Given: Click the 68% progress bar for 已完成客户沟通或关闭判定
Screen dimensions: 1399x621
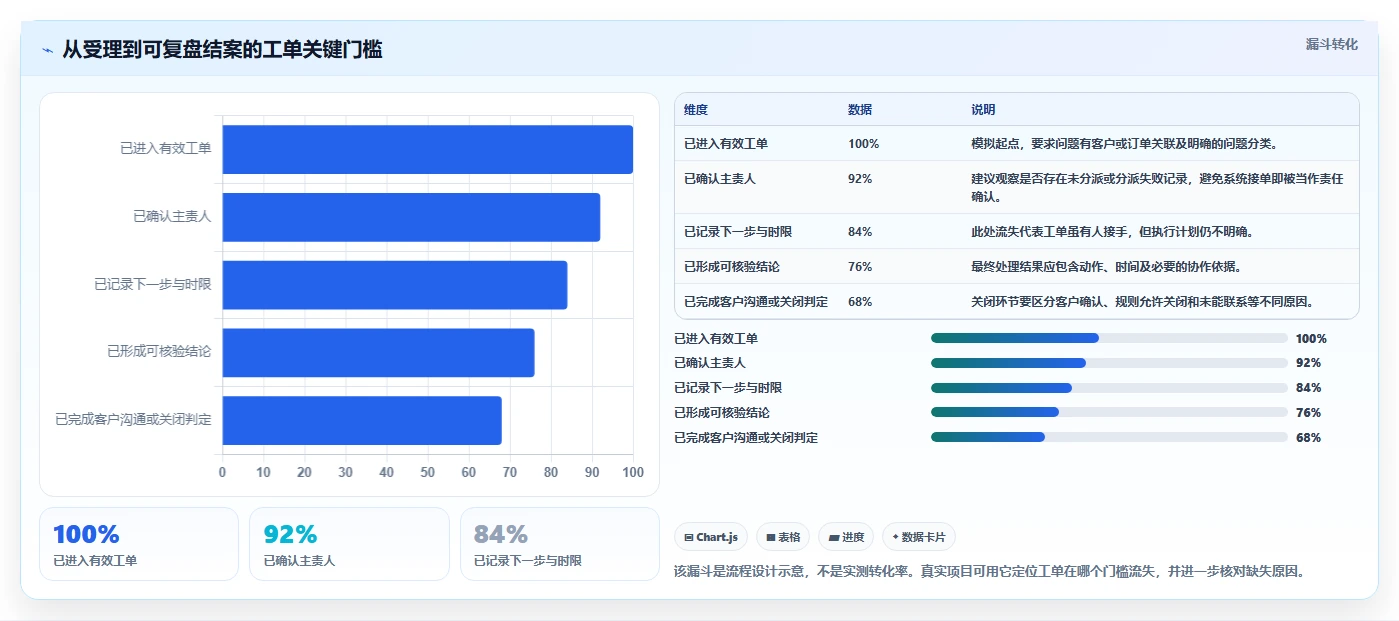Looking at the screenshot, I should (x=1109, y=437).
